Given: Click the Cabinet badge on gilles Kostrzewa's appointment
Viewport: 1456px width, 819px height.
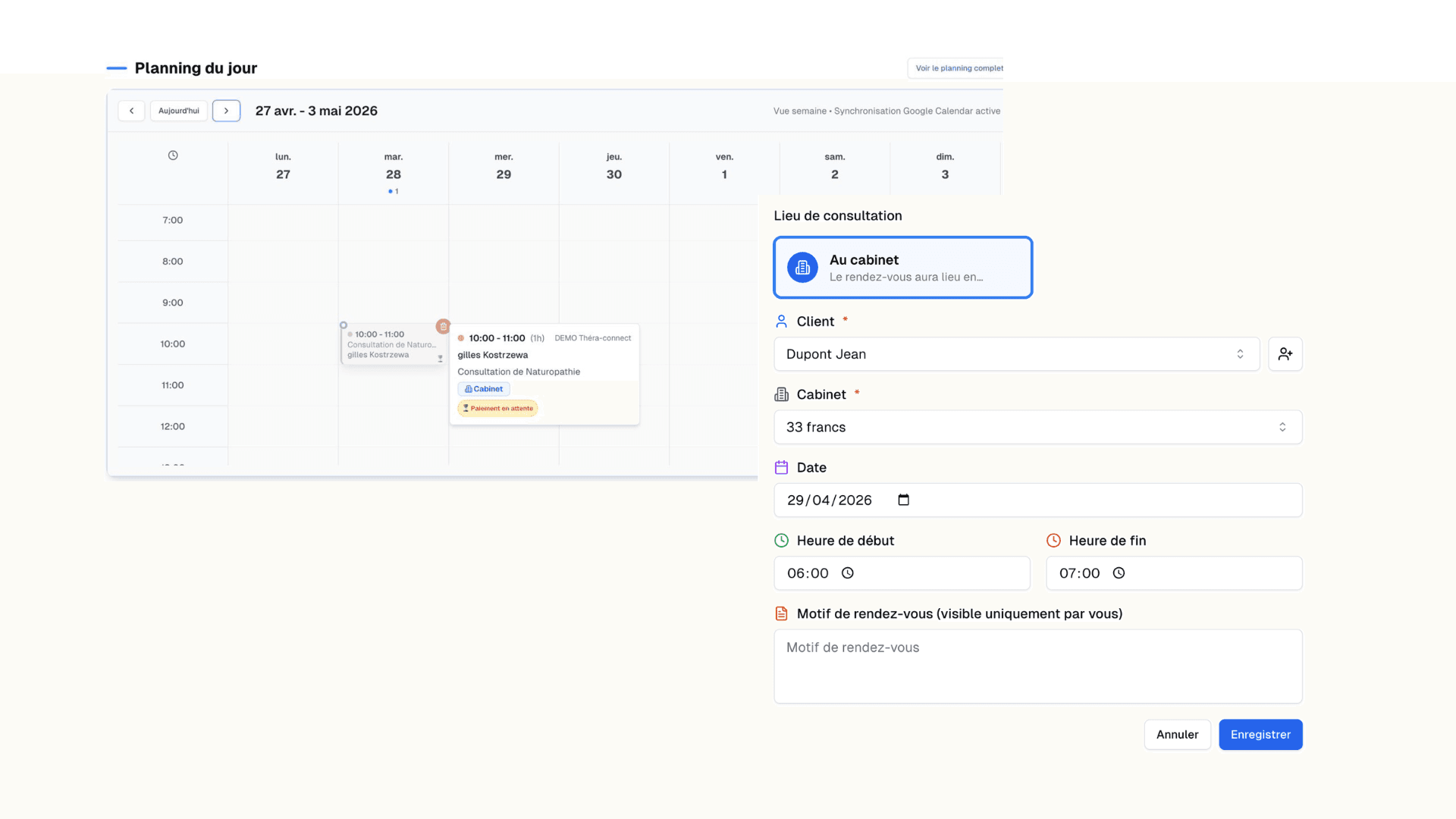Looking at the screenshot, I should (x=484, y=388).
